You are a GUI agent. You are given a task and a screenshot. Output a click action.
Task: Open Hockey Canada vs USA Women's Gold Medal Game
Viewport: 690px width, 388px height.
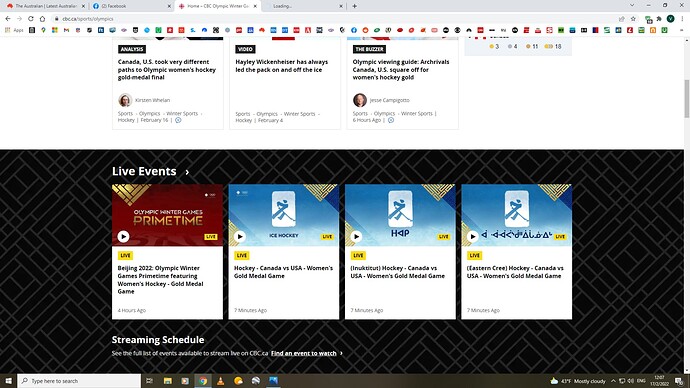point(283,272)
